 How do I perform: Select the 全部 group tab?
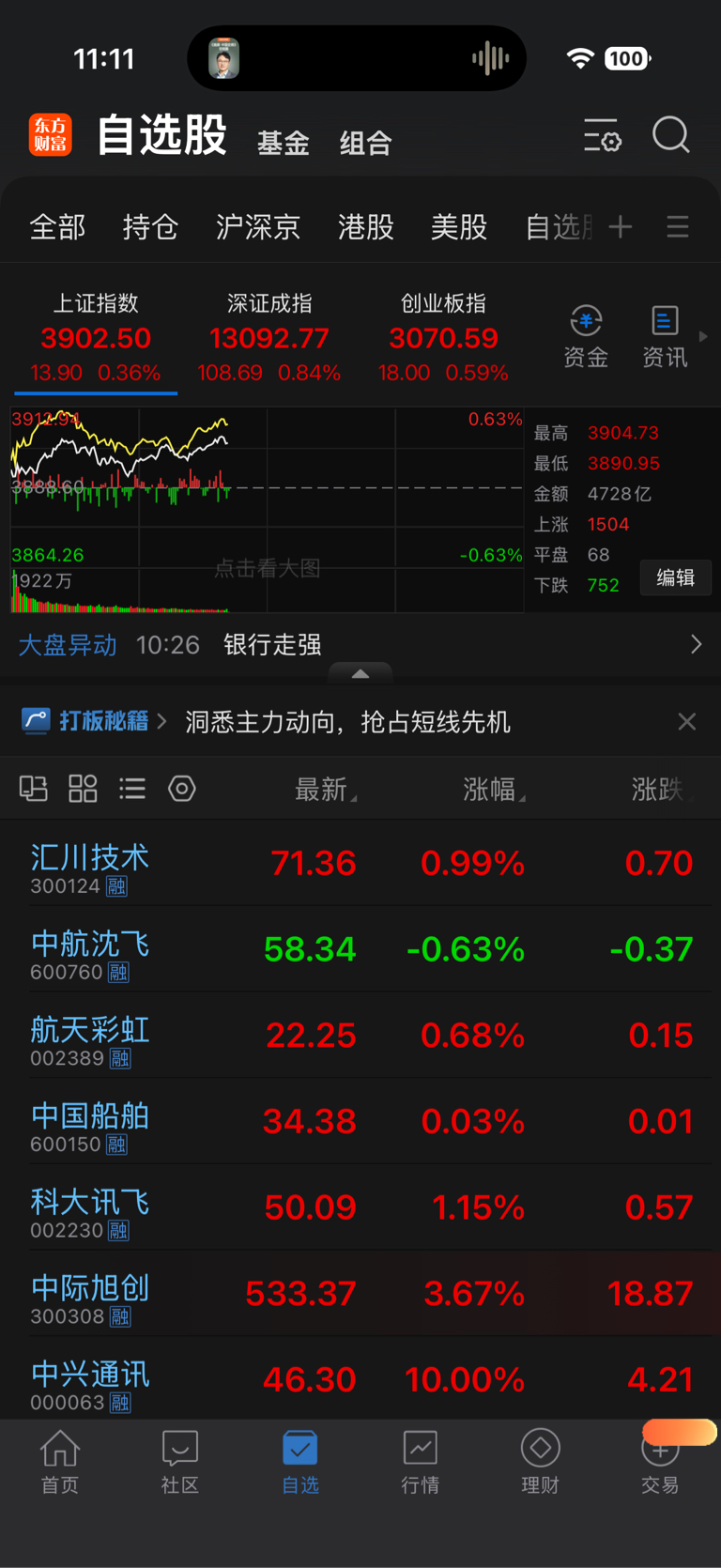57,226
